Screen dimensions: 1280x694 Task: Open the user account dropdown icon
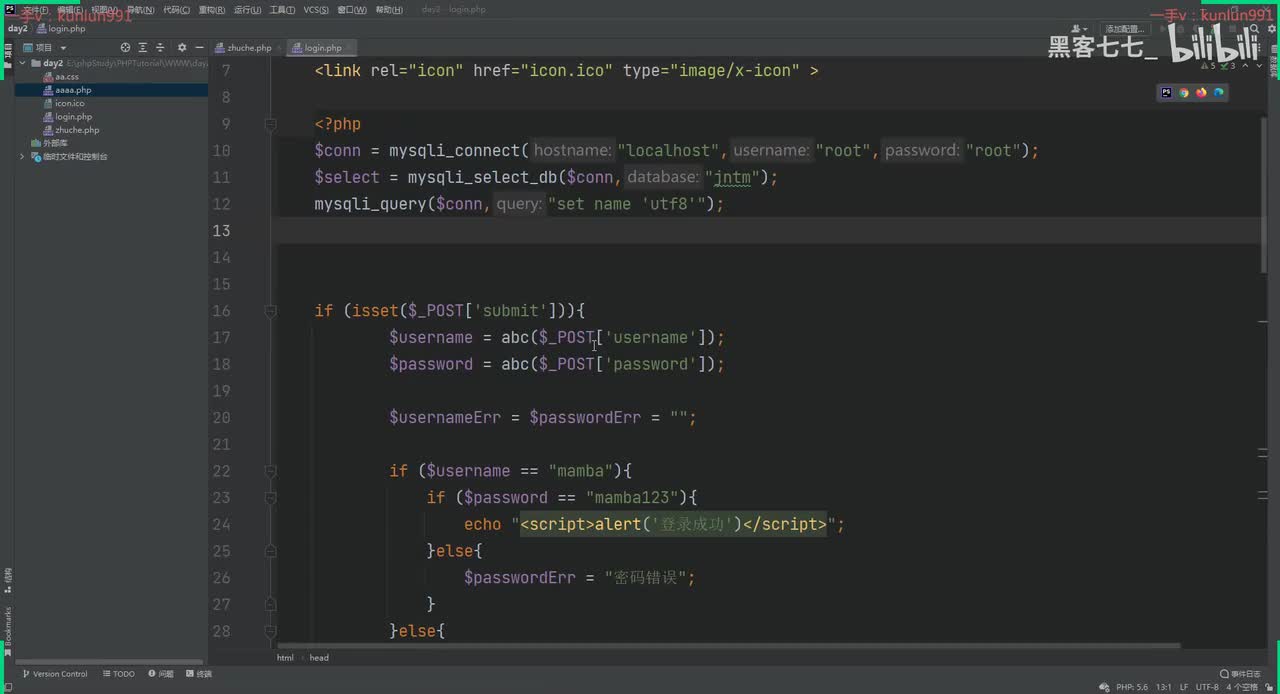click(1081, 28)
